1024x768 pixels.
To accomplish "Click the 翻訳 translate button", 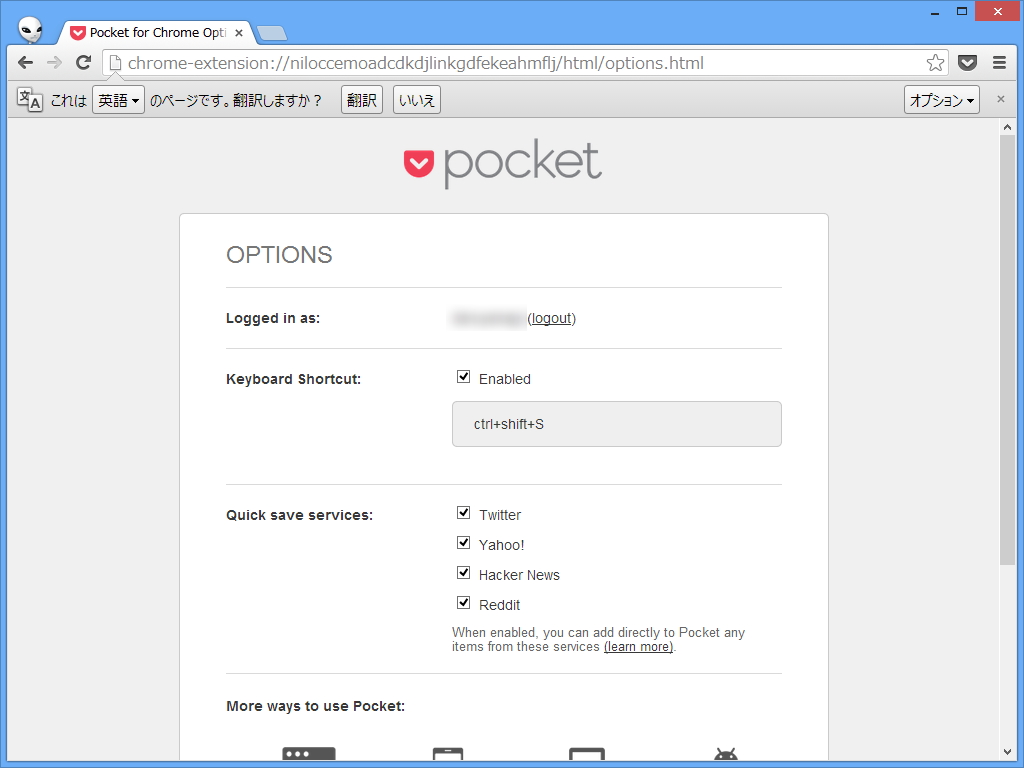I will [x=362, y=100].
